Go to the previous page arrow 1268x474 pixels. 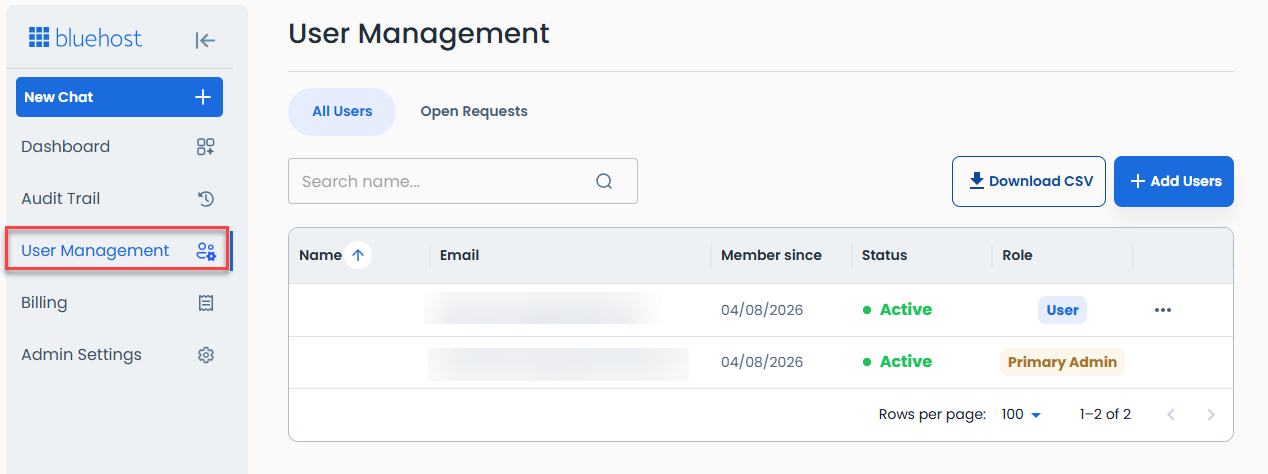click(x=1171, y=415)
